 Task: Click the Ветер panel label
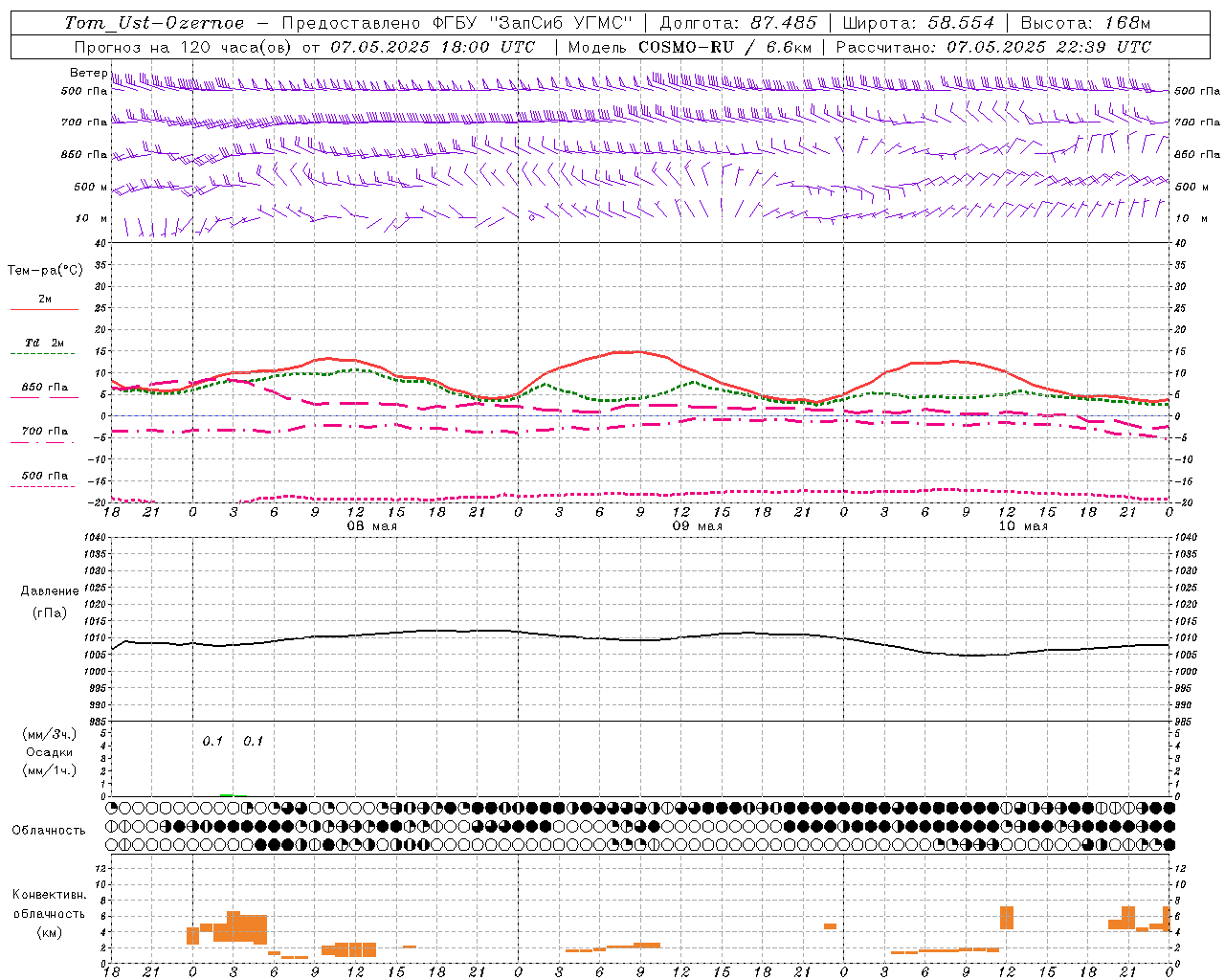(89, 73)
